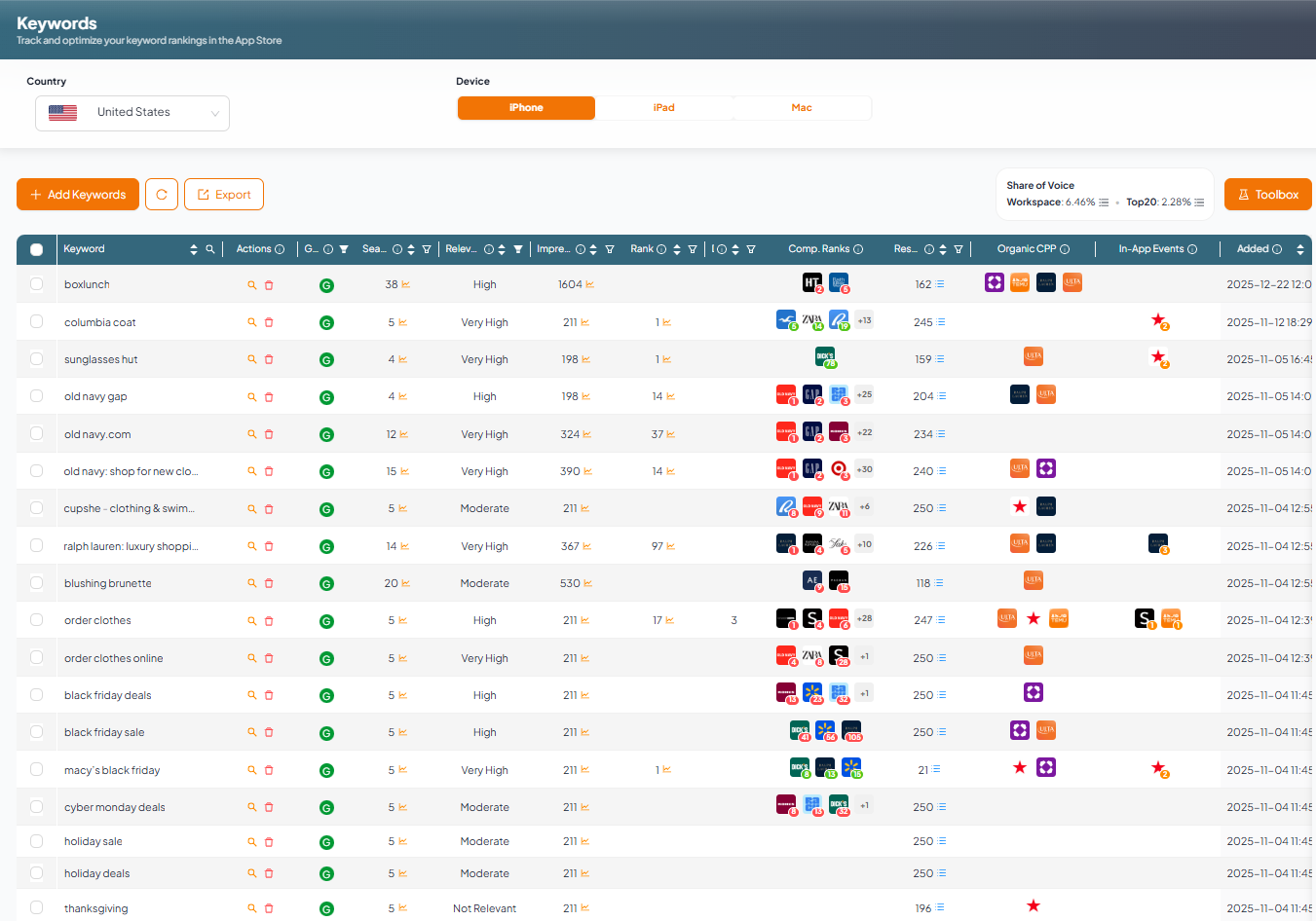Toggle the select-all checkbox in table header
This screenshot has width=1316, height=921.
[x=36, y=249]
